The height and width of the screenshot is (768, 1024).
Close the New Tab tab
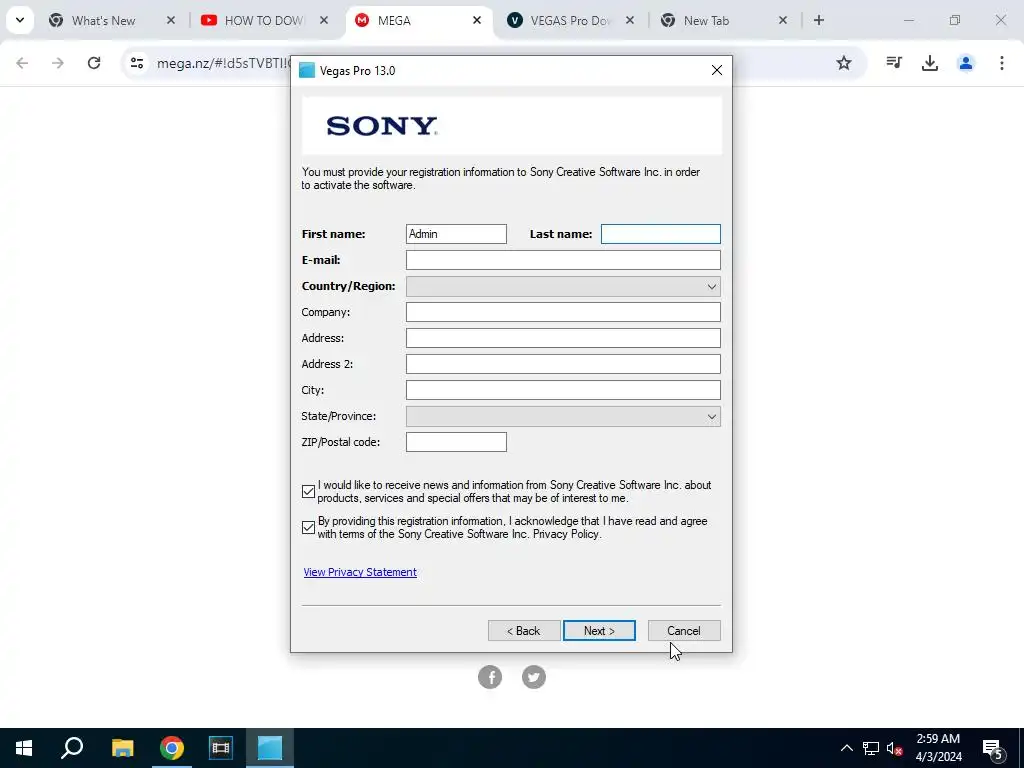click(x=783, y=20)
